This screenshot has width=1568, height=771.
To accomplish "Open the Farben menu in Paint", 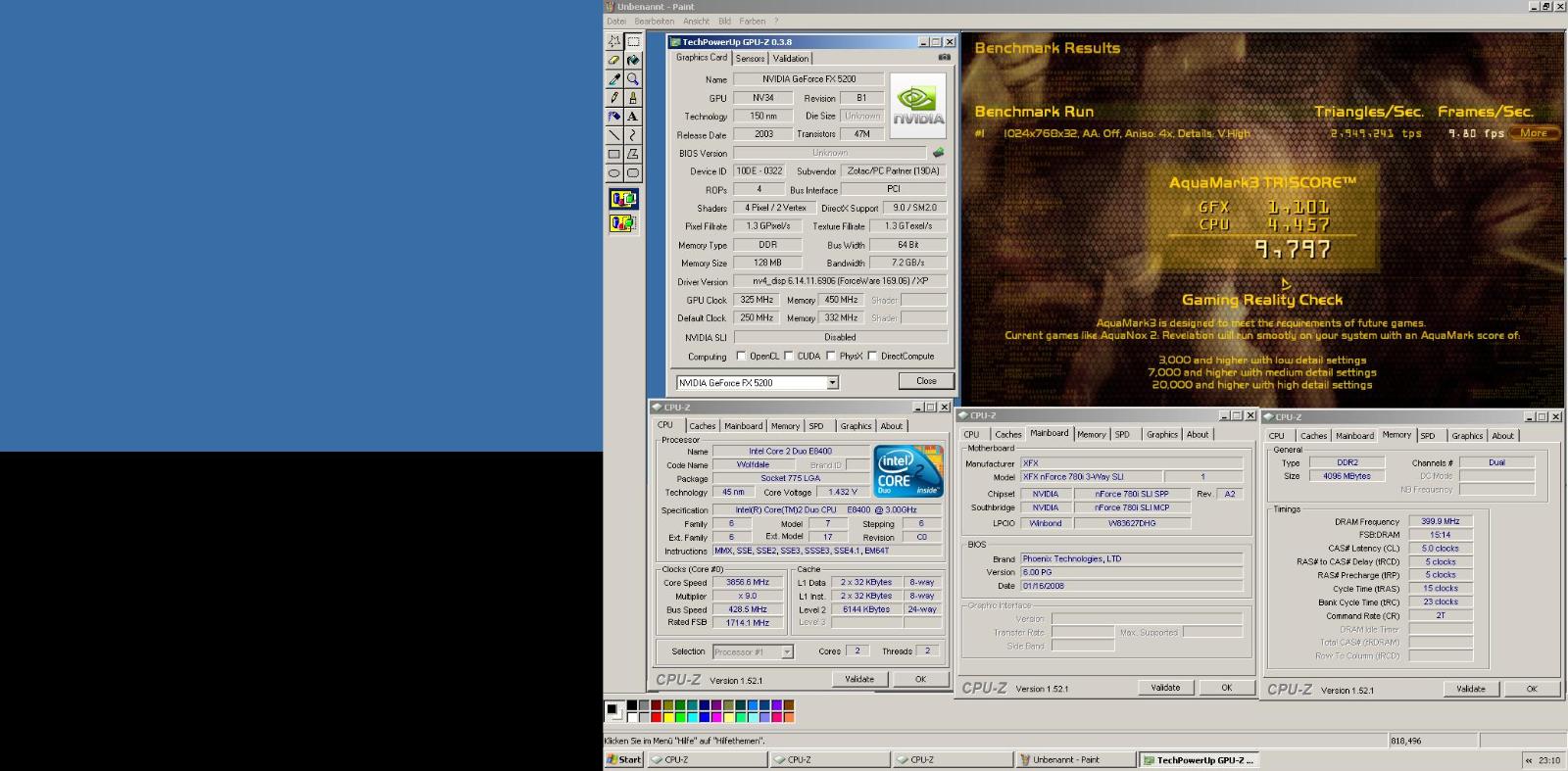I will pyautogui.click(x=753, y=21).
